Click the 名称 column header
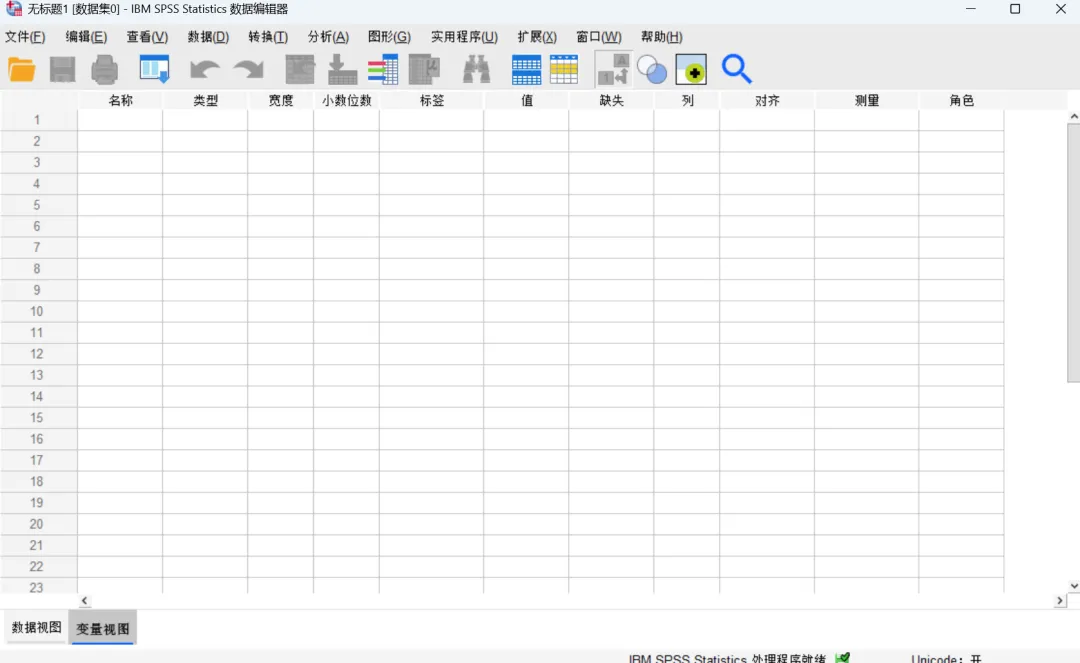The height and width of the screenshot is (663, 1080). click(120, 101)
